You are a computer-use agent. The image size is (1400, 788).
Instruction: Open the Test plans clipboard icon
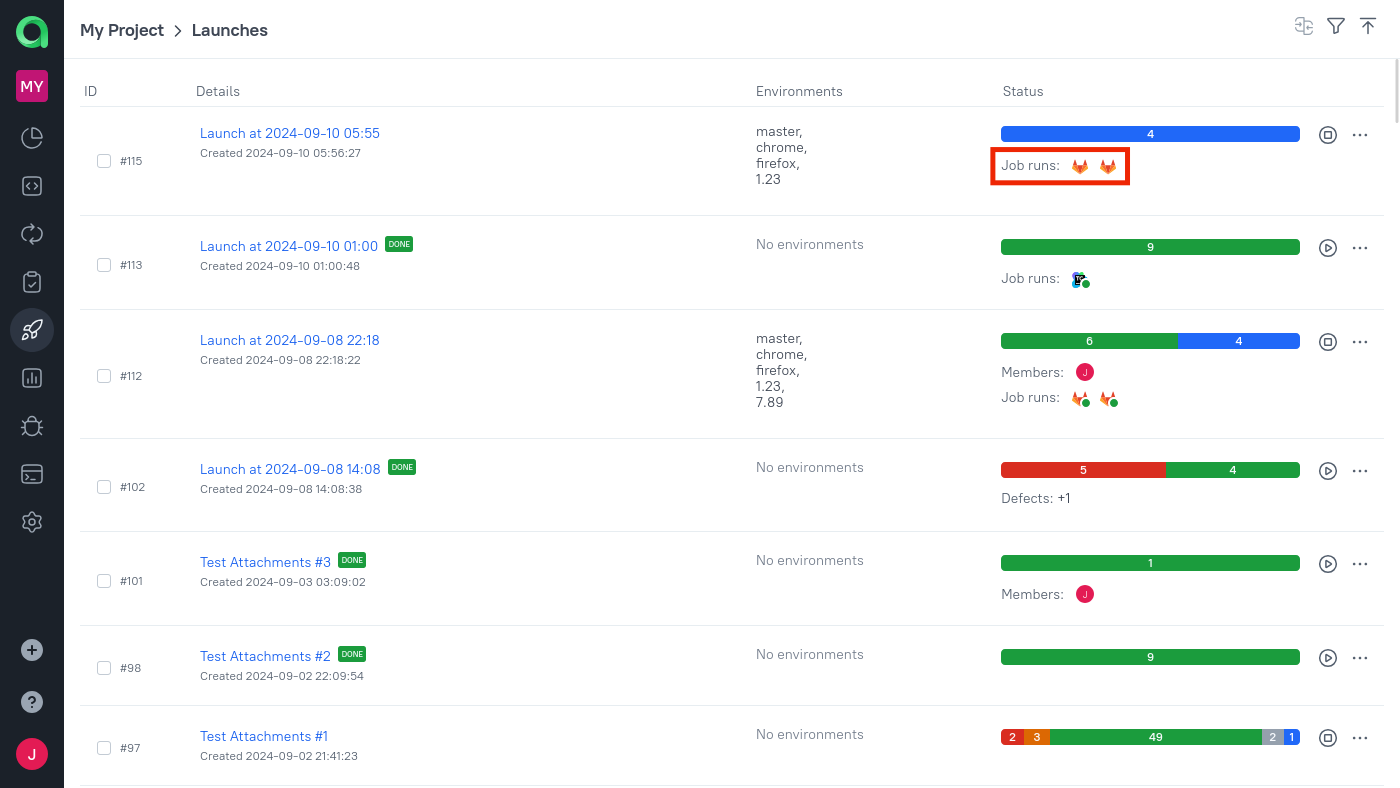click(32, 282)
